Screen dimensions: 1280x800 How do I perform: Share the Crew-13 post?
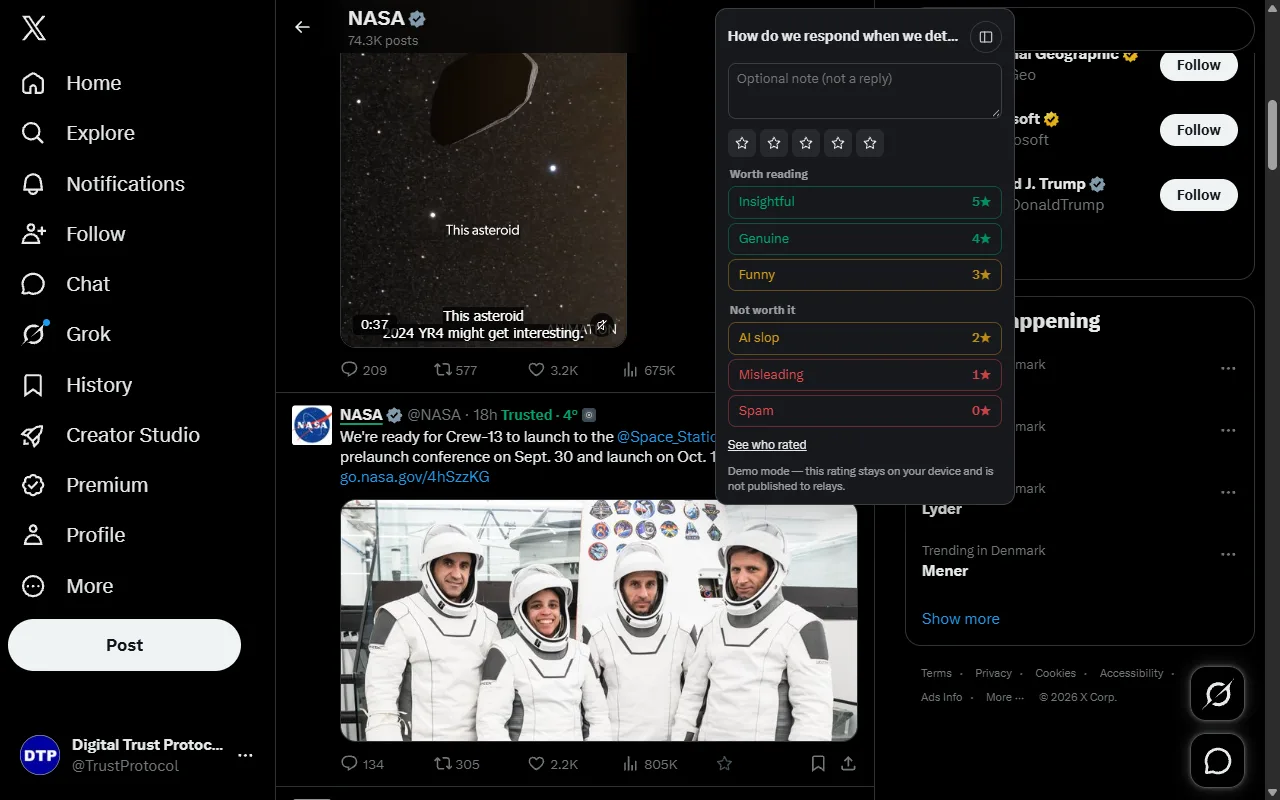point(848,764)
